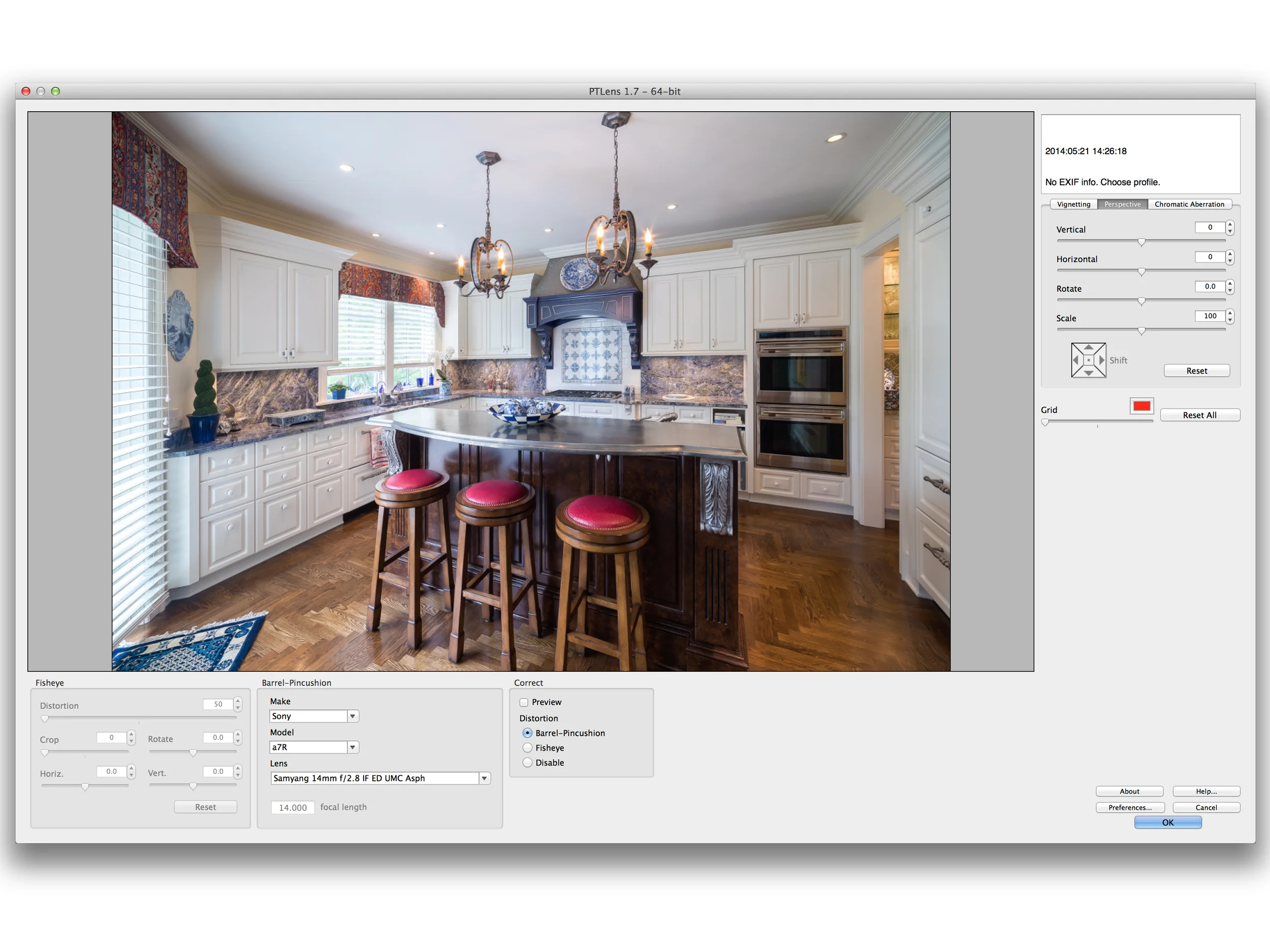Click the Shift control left arrow
This screenshot has width=1270, height=952.
[x=1075, y=360]
